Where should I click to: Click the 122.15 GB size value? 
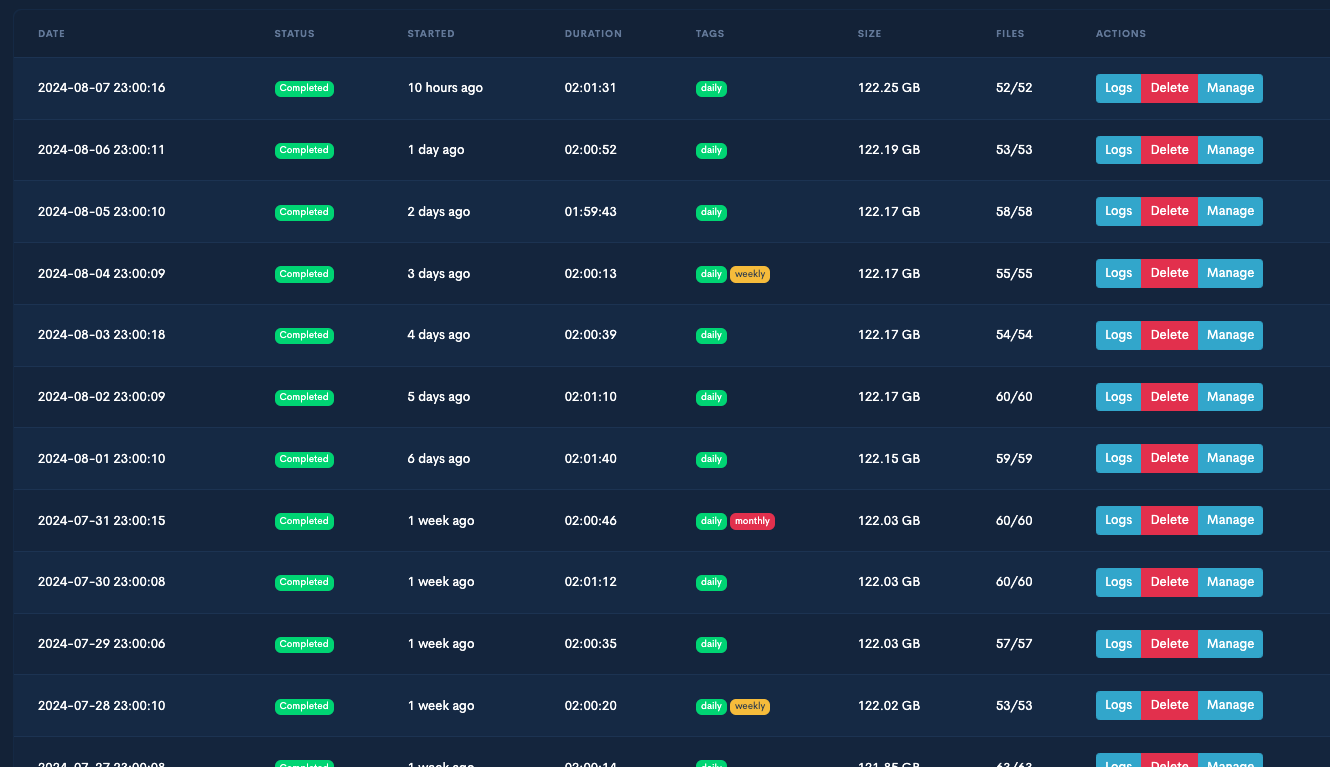click(889, 459)
